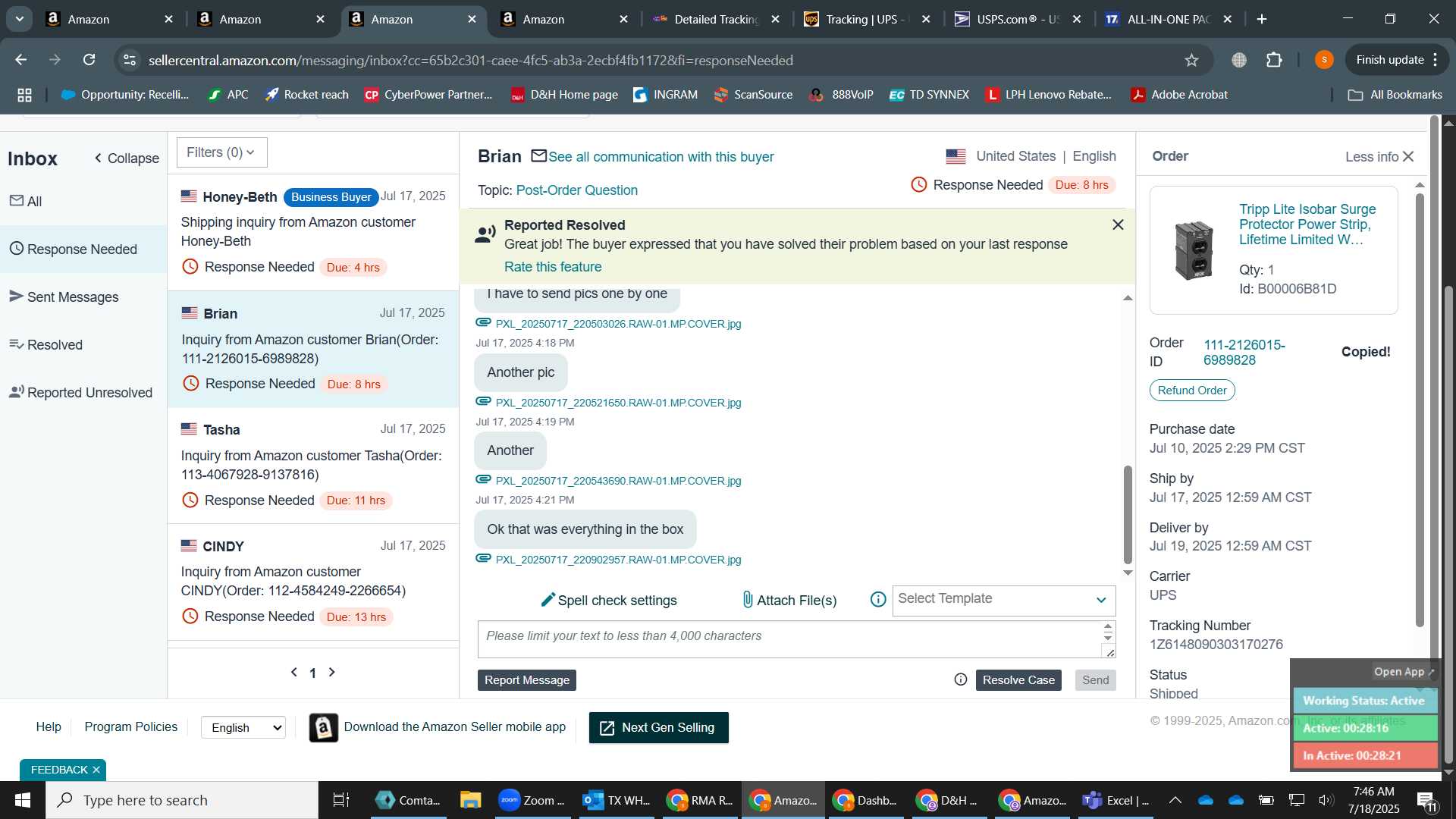Open Zoom from the taskbar
1456x819 pixels.
pyautogui.click(x=532, y=800)
